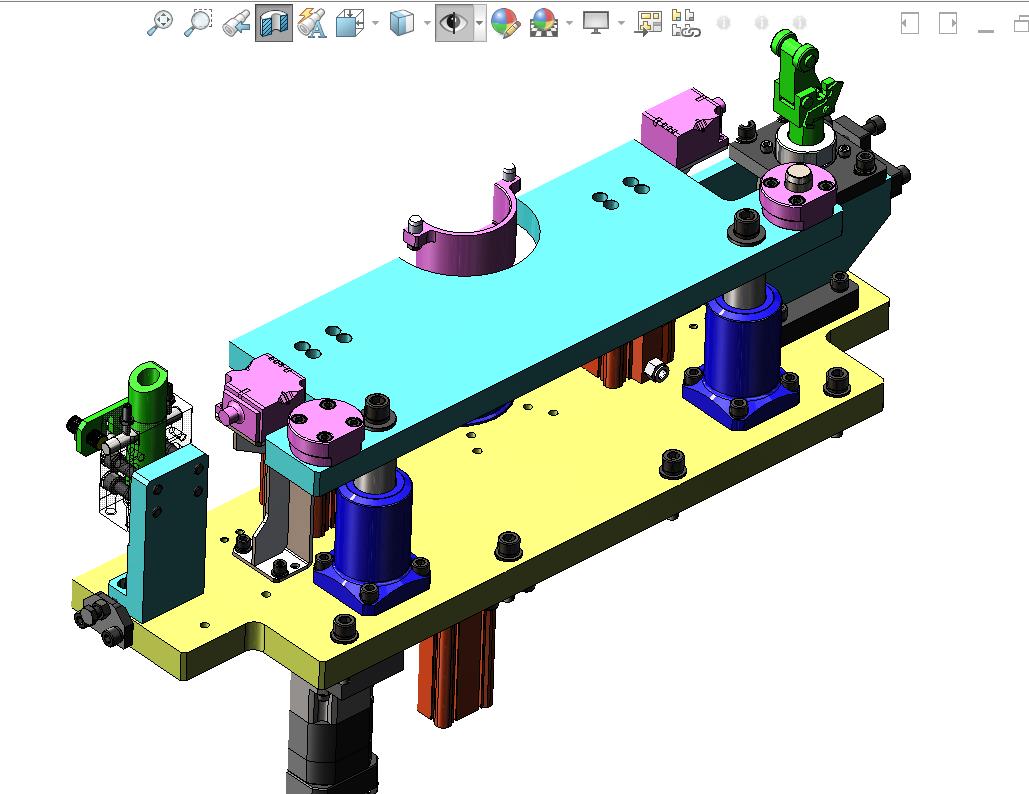The height and width of the screenshot is (794, 1029).
Task: Click the display pane icon right of monitor
Action: (x=648, y=24)
